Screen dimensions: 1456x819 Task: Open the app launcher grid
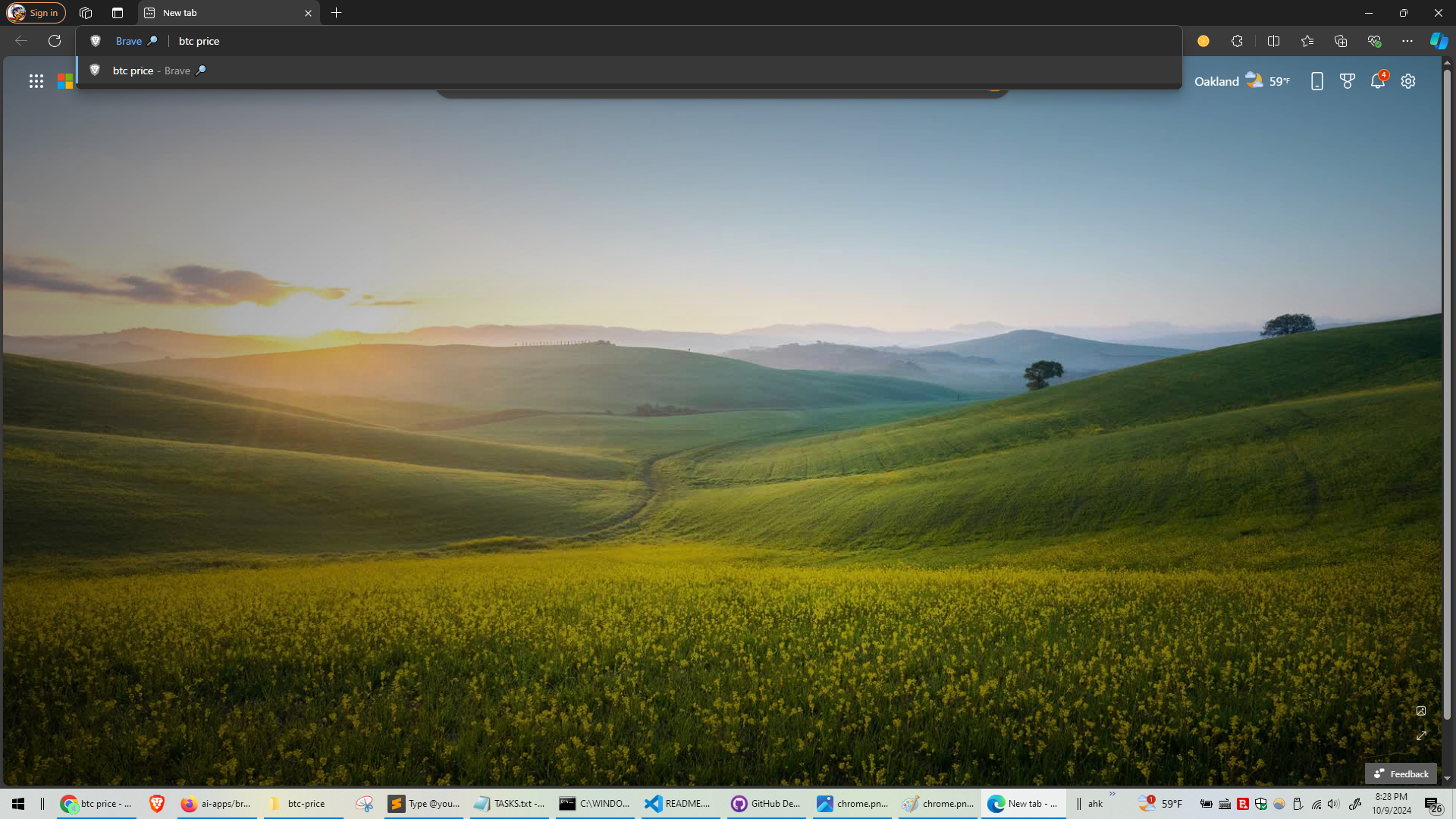tap(36, 81)
